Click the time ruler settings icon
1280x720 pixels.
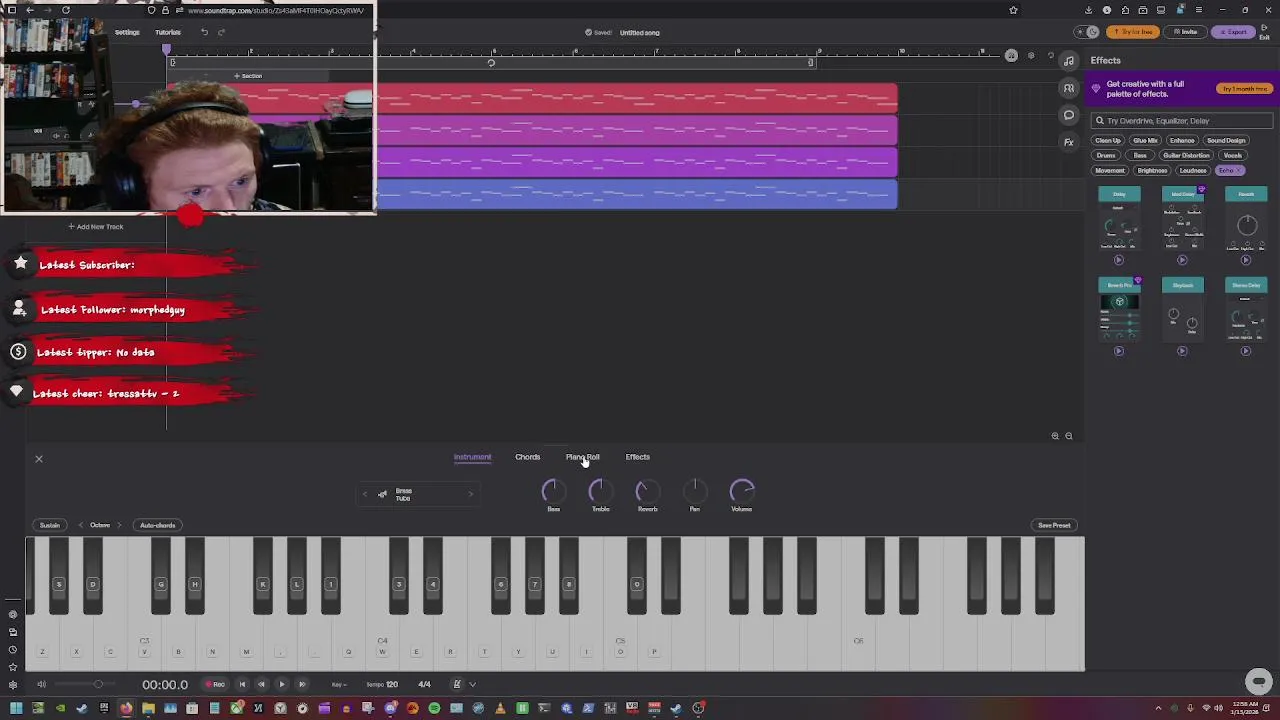pos(1032,56)
